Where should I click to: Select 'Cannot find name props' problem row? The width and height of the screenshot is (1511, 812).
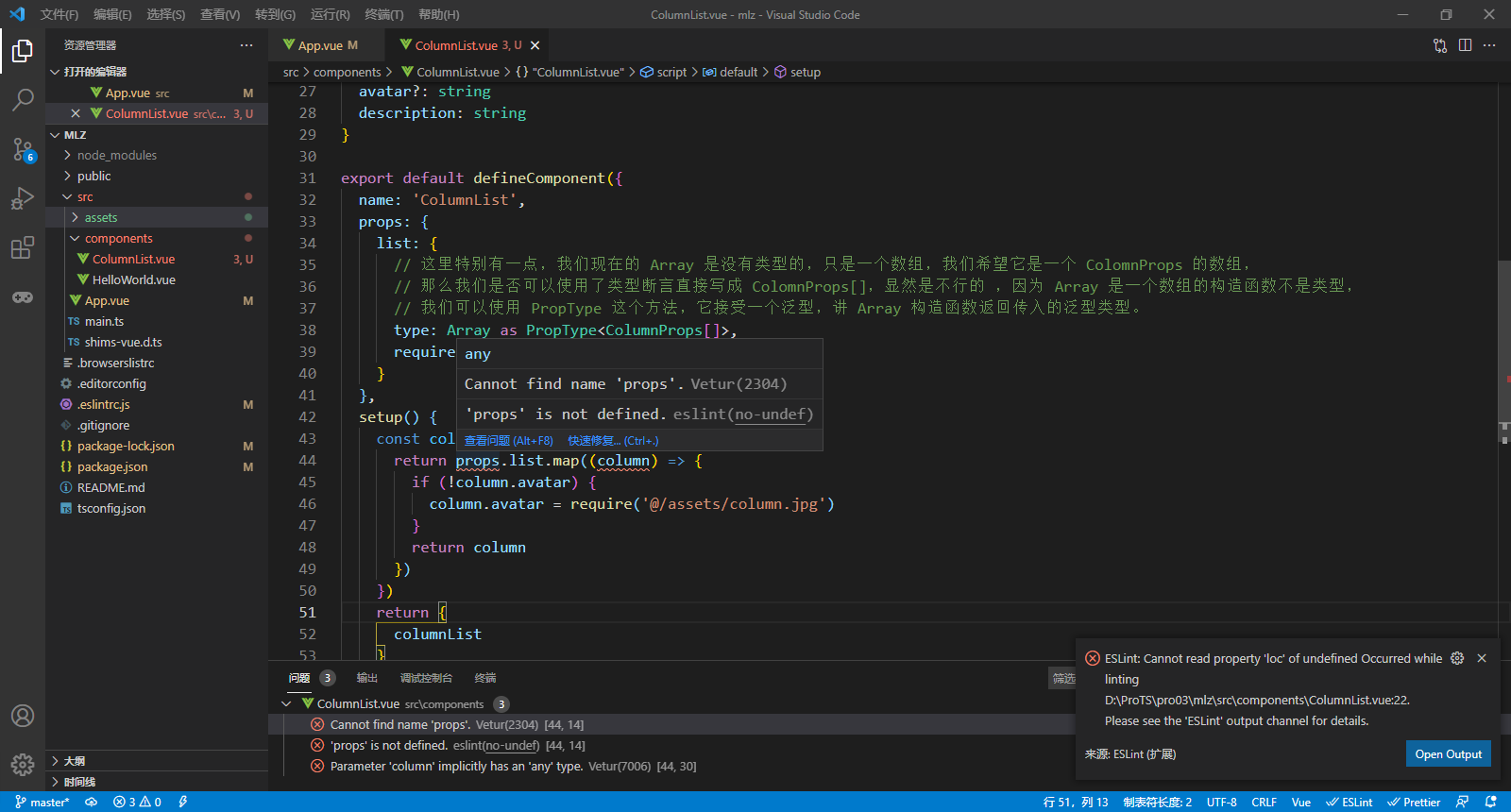click(671, 725)
